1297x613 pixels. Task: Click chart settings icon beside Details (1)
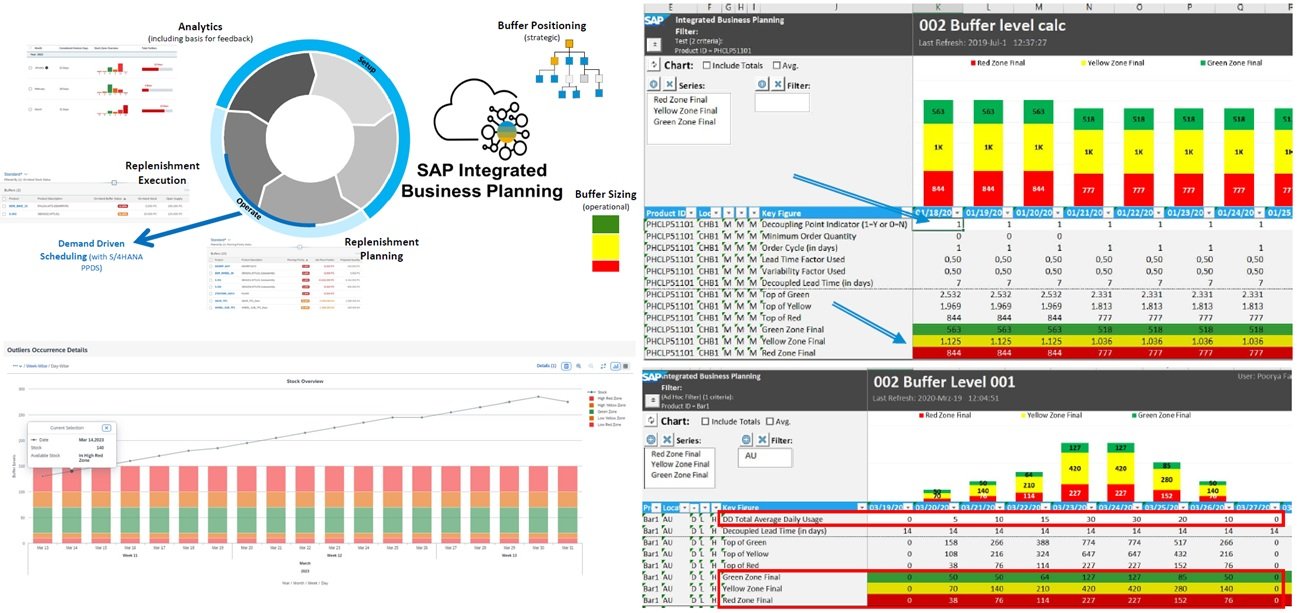coord(566,366)
